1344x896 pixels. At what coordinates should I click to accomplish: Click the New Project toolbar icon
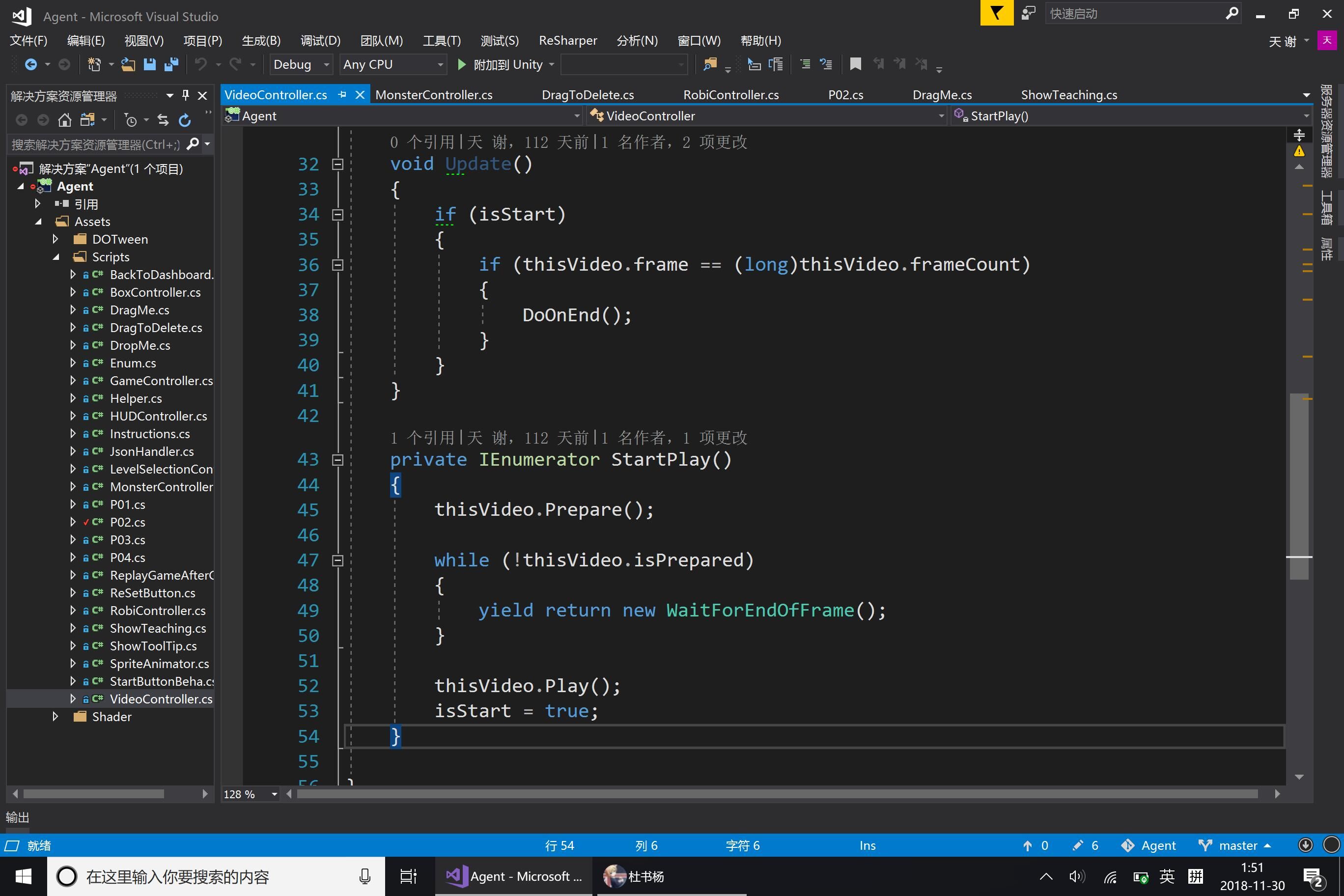(x=94, y=64)
